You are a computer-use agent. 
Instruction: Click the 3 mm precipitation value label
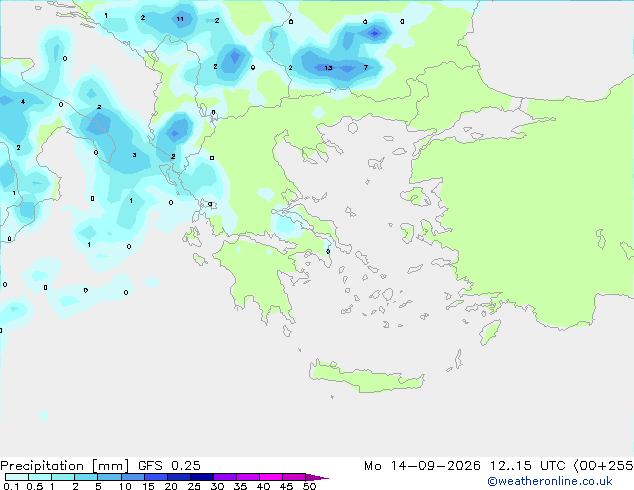(134, 155)
